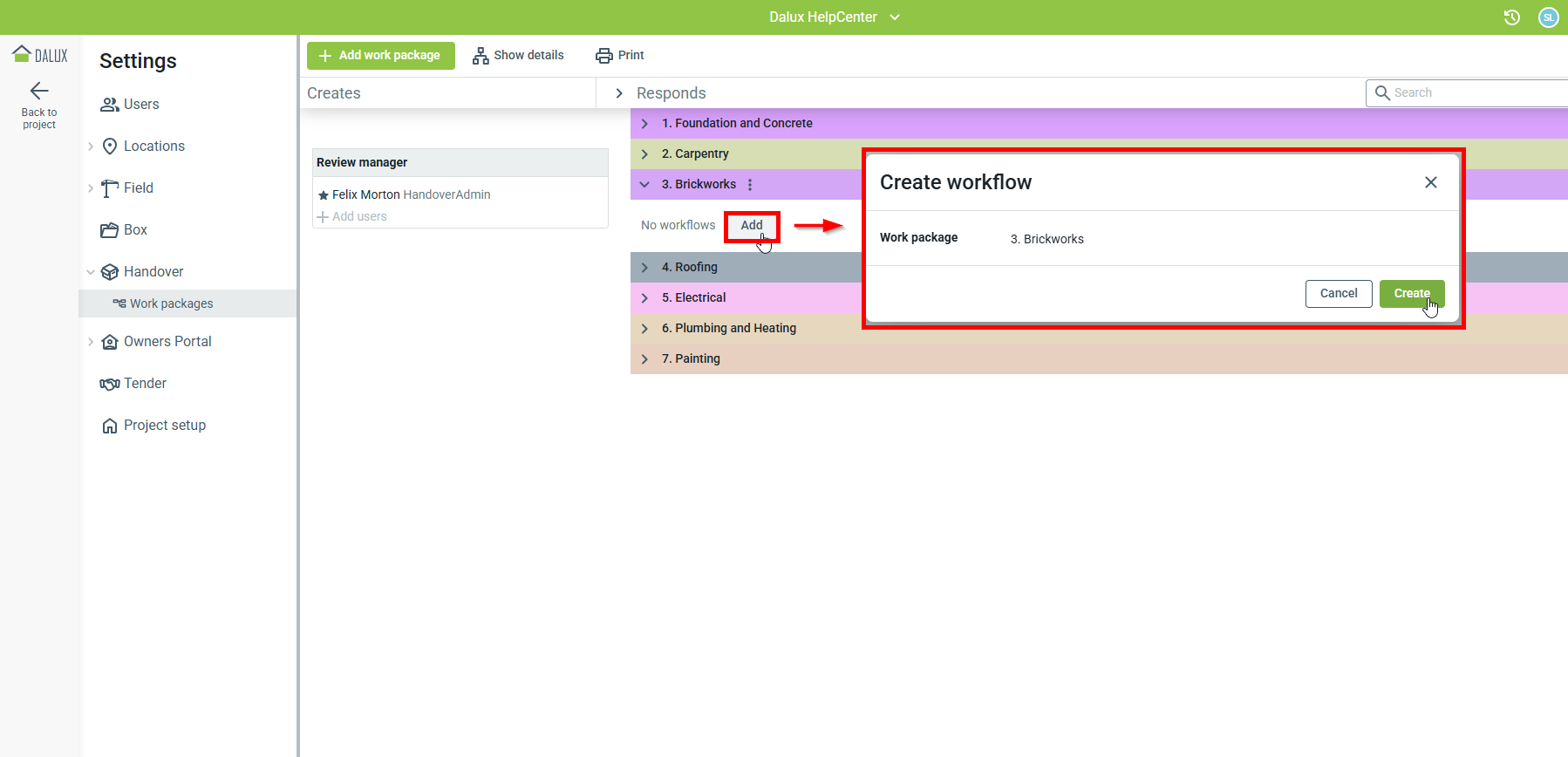Viewport: 1568px width, 757px height.
Task: Expand the Foundation and Concrete work package
Action: click(x=644, y=124)
